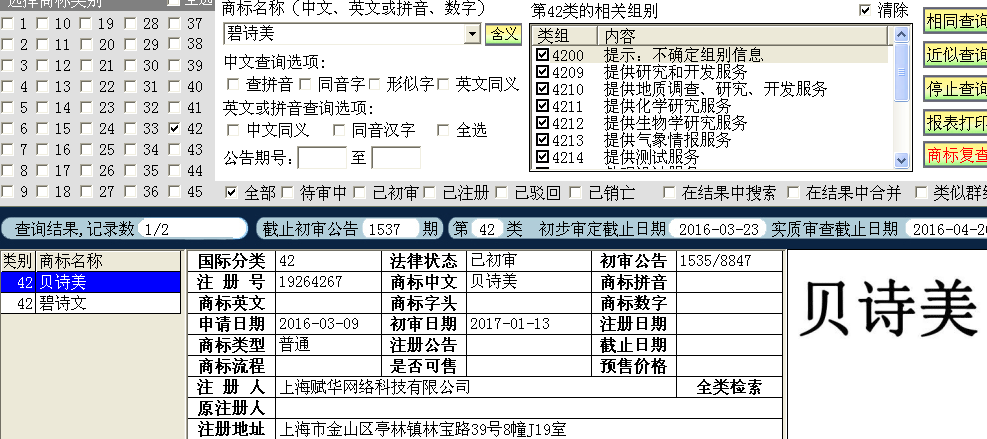Viewport: 987px width, 439px height.
Task: Filter by 已初审 status
Action: 359,192
